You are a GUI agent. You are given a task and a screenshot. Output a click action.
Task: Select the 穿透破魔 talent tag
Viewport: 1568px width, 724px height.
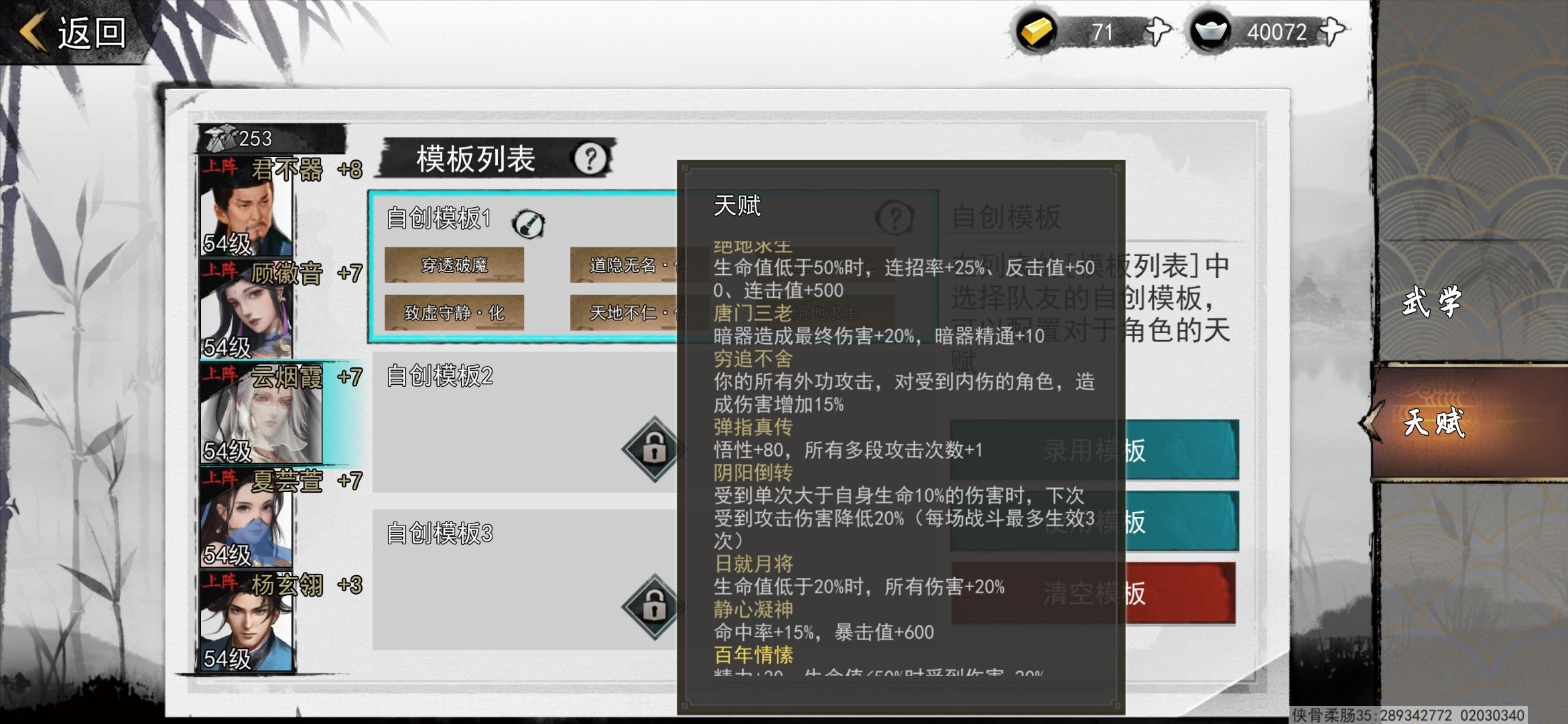454,265
